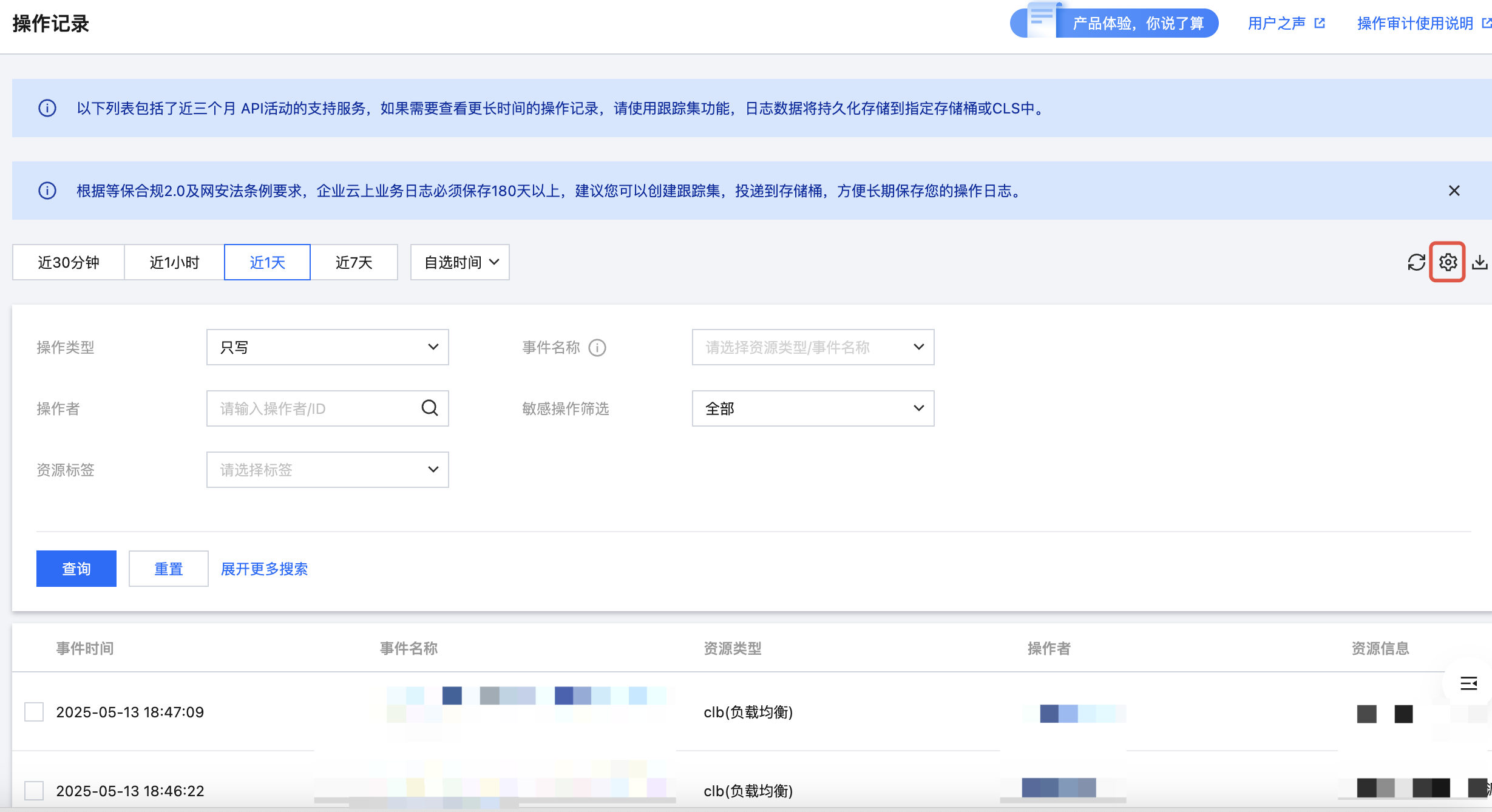
Task: Tick the checkbox for 2025-05-13 18:47:09 row
Action: [x=34, y=712]
